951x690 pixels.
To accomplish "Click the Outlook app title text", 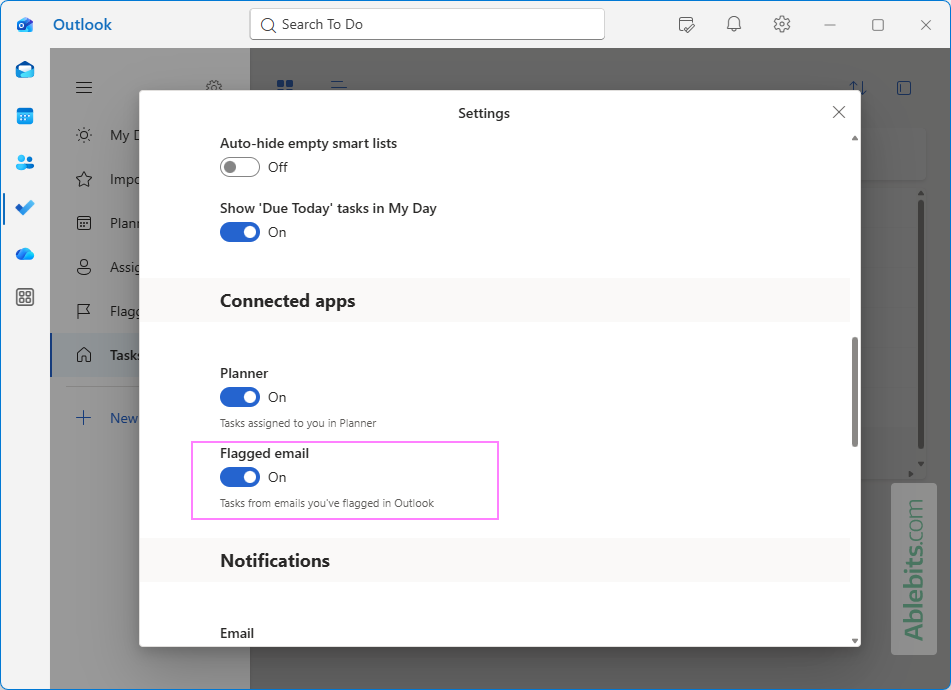I will click(x=82, y=24).
